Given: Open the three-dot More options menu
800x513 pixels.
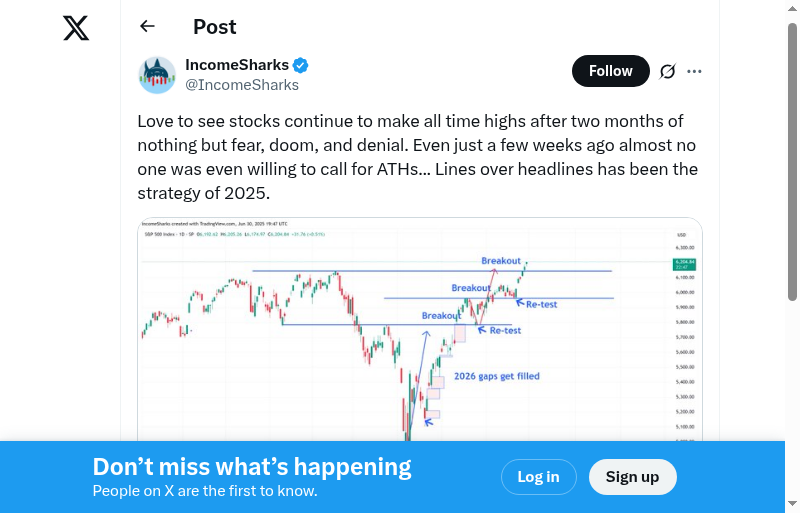Looking at the screenshot, I should tap(695, 71).
